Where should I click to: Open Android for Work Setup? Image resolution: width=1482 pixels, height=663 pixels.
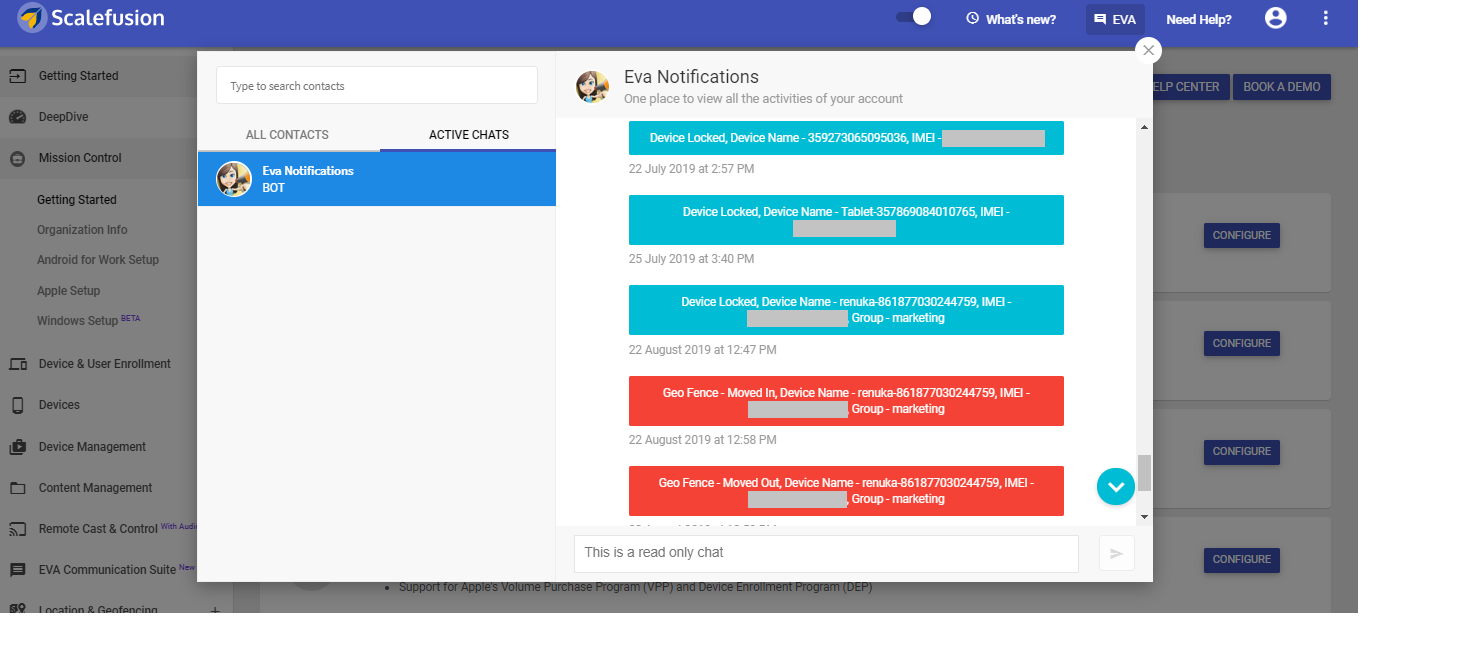coord(98,260)
